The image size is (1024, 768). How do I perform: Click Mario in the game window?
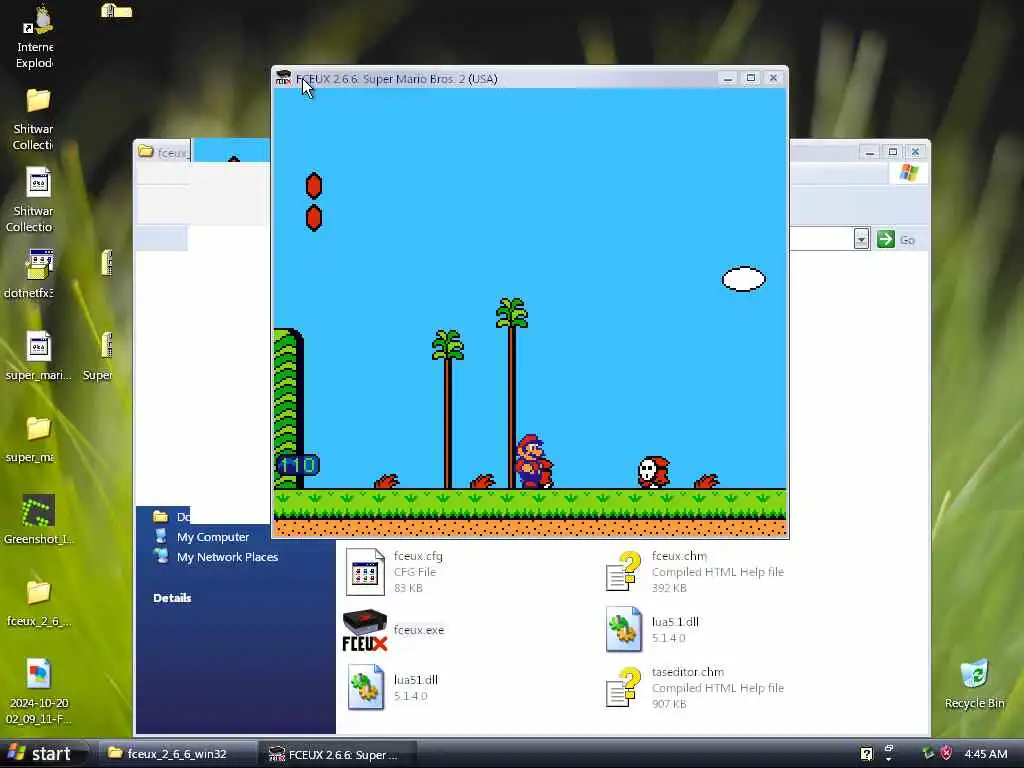[534, 462]
